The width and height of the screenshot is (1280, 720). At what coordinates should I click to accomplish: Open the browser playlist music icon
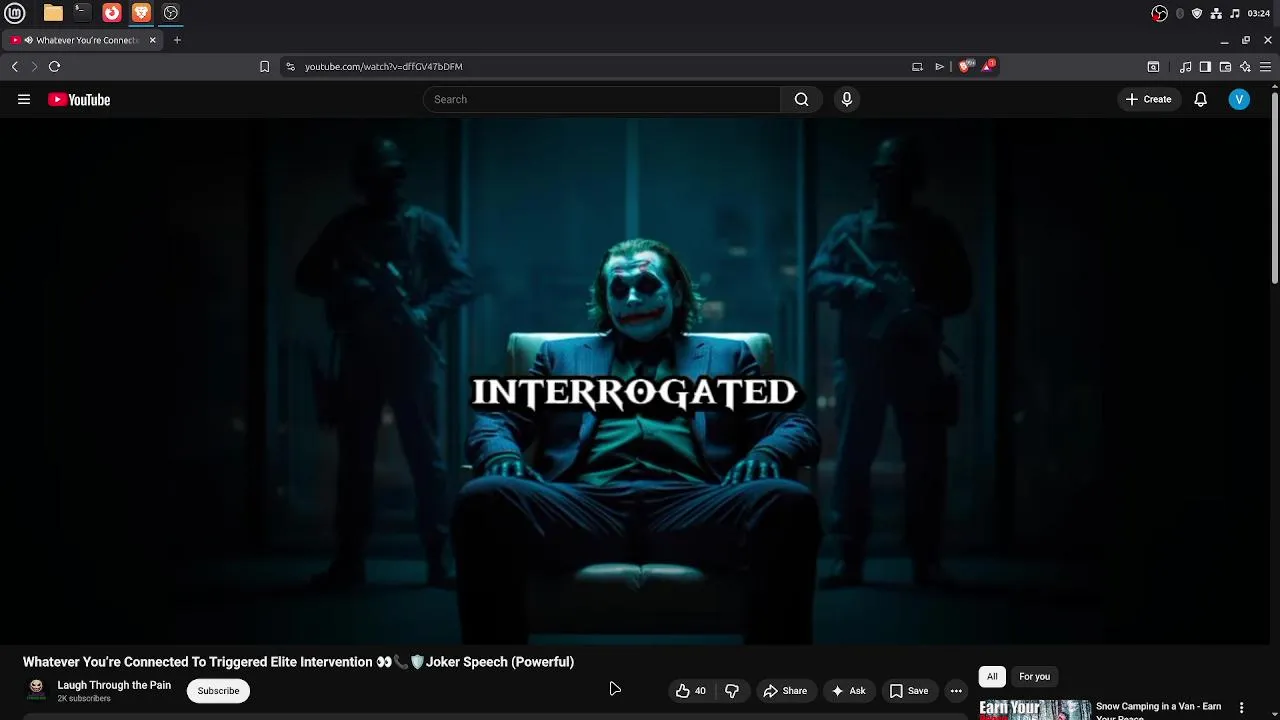click(x=1185, y=67)
